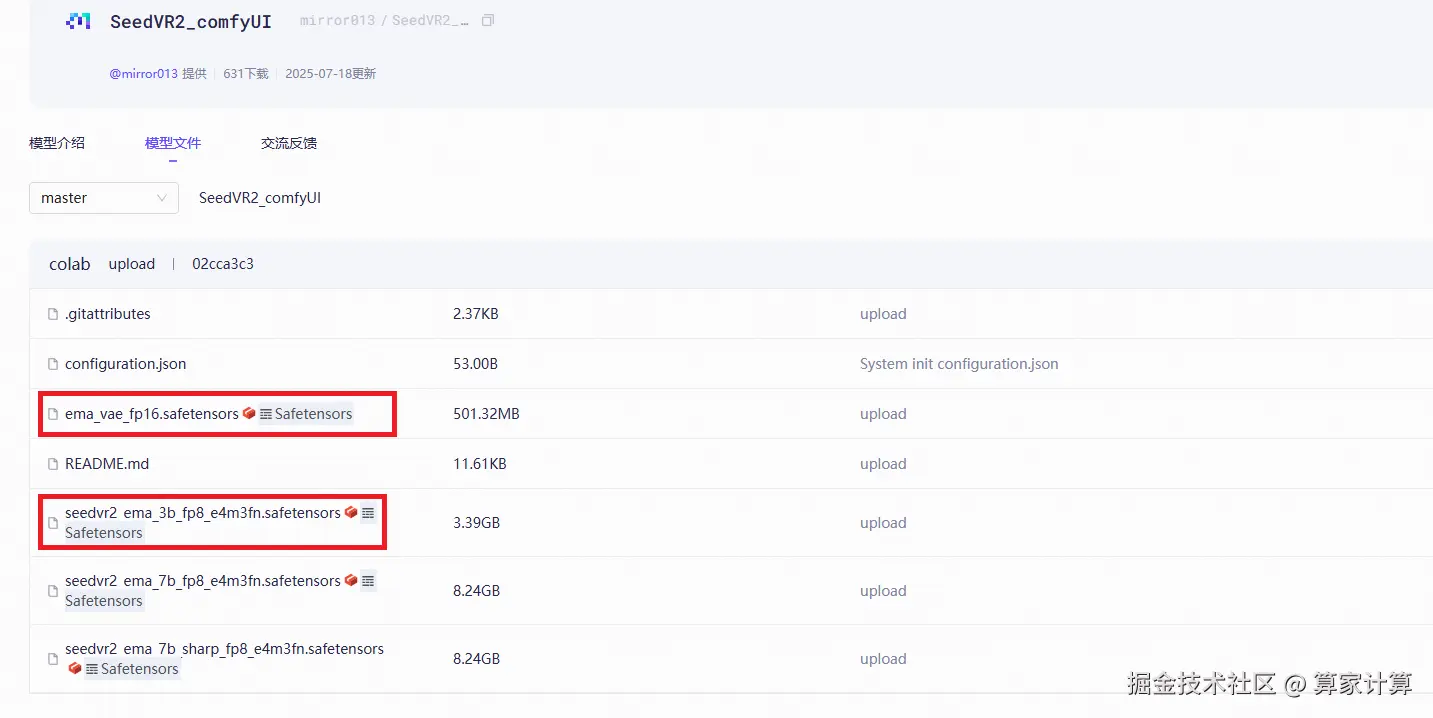1433x718 pixels.
Task: Click System init configuration.json commit message
Action: coord(959,364)
